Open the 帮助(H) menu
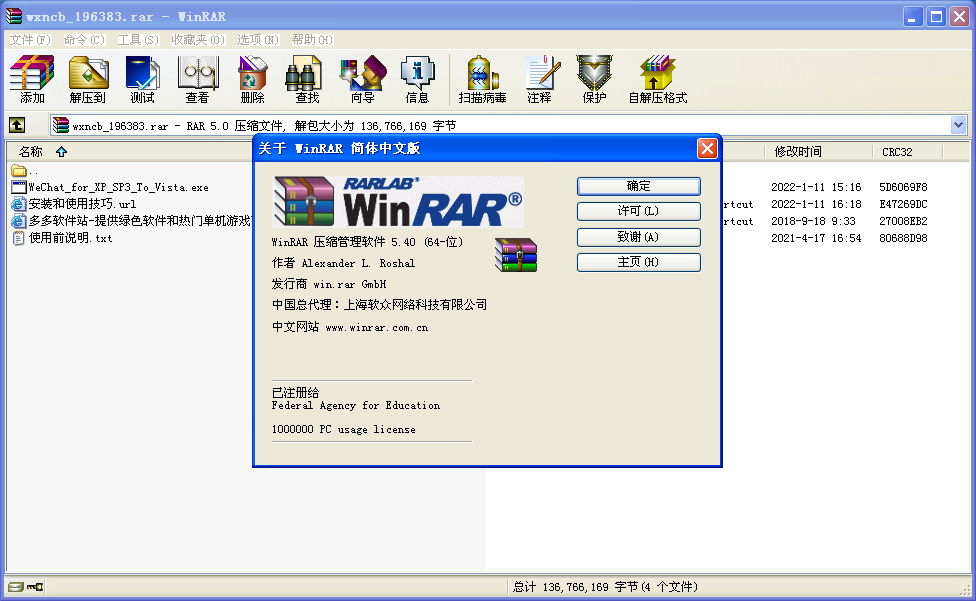The image size is (976, 601). (312, 40)
